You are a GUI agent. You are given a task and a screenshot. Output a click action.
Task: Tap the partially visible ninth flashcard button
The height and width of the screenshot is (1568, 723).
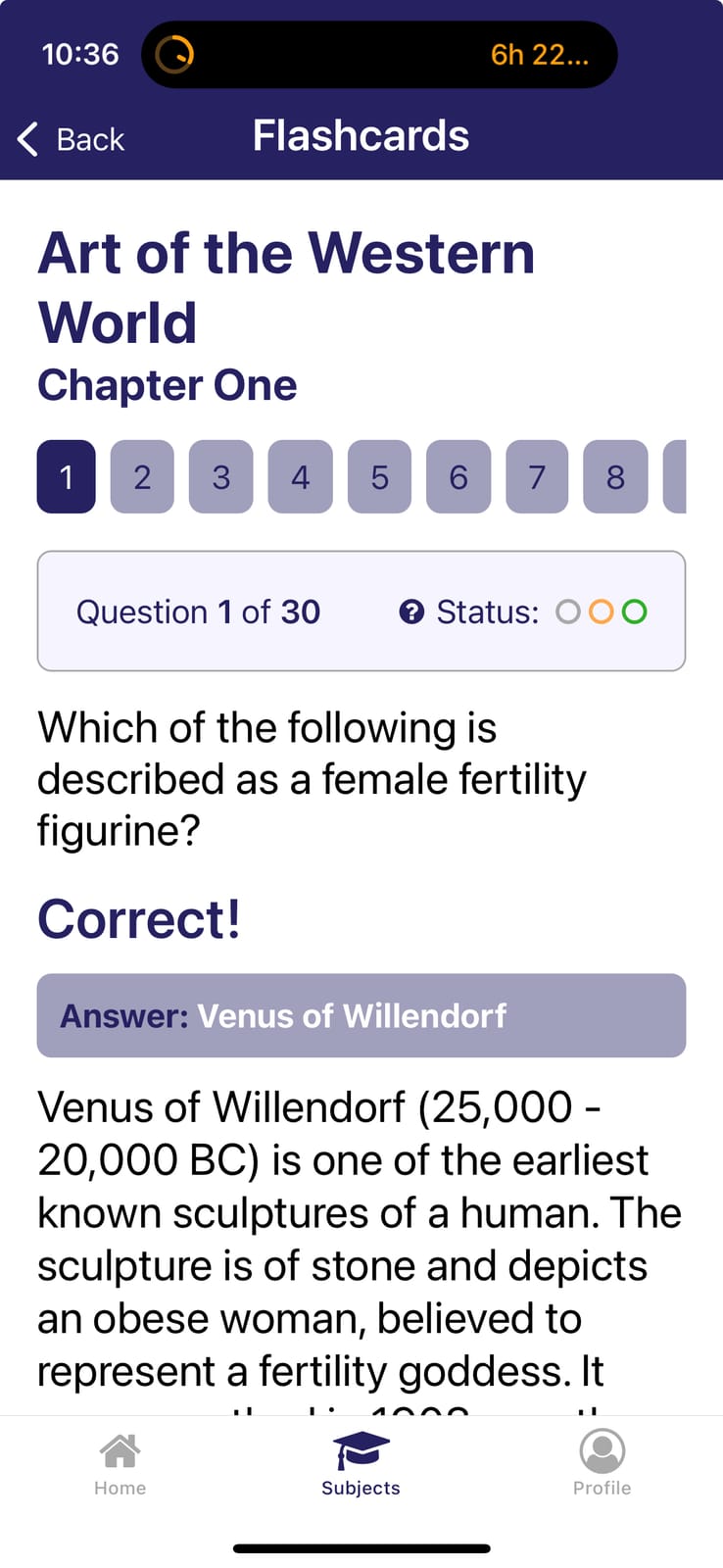[675, 476]
